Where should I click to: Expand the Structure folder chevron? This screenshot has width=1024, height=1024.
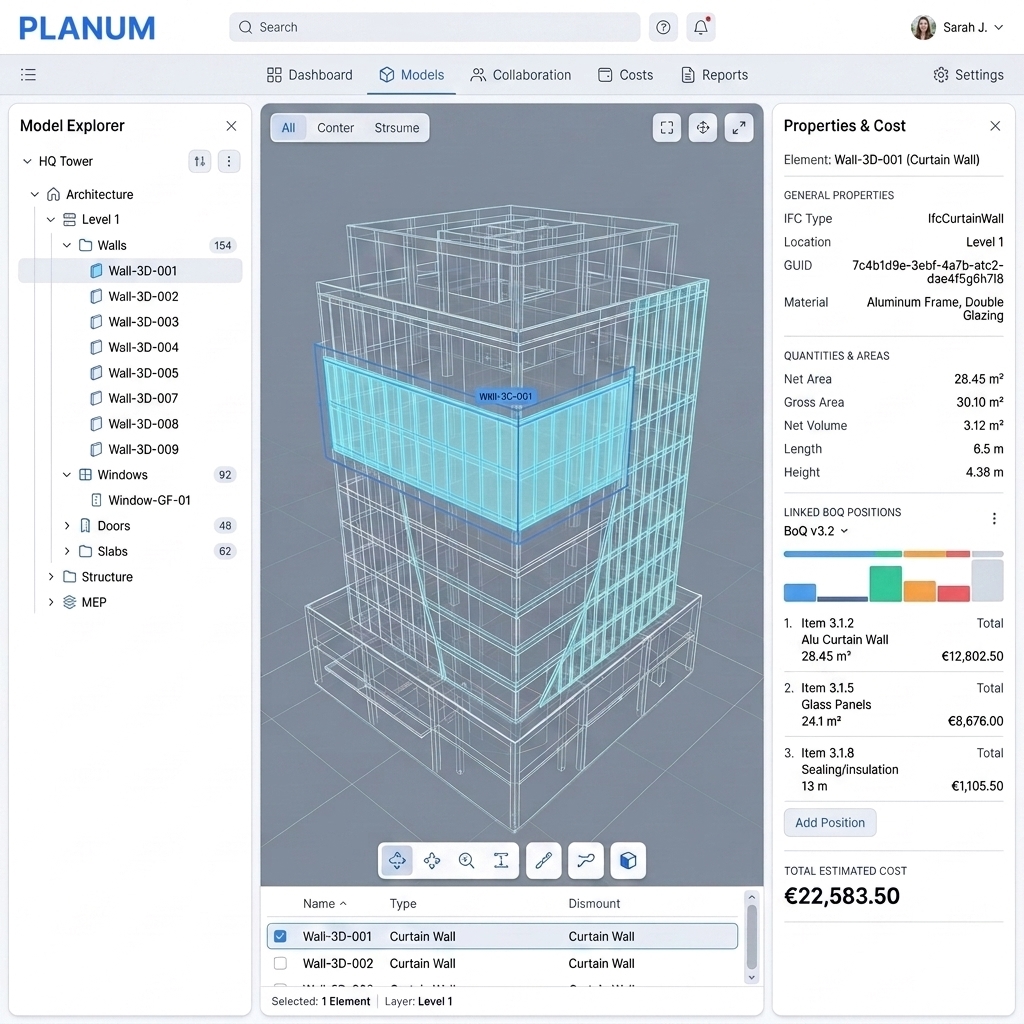click(50, 577)
